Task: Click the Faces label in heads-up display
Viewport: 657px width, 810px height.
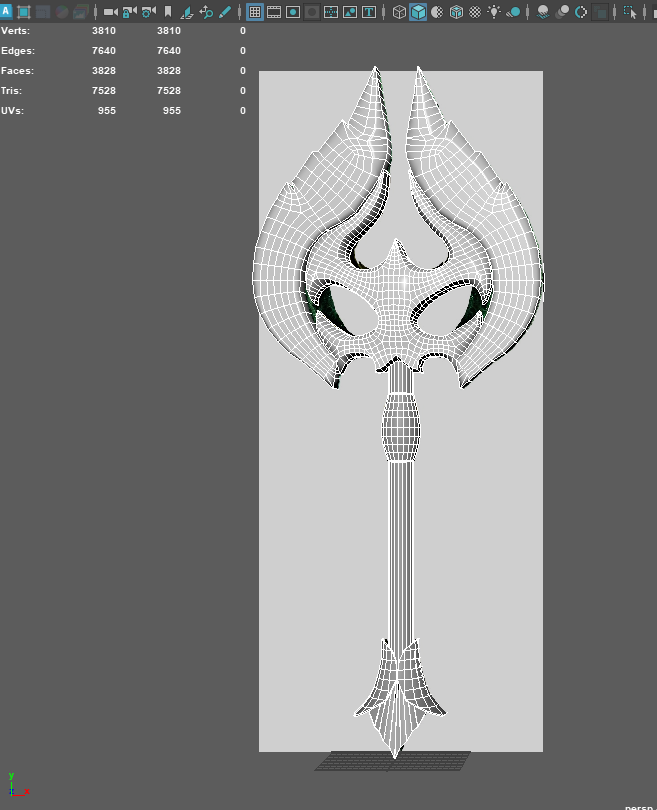Action: click(18, 71)
